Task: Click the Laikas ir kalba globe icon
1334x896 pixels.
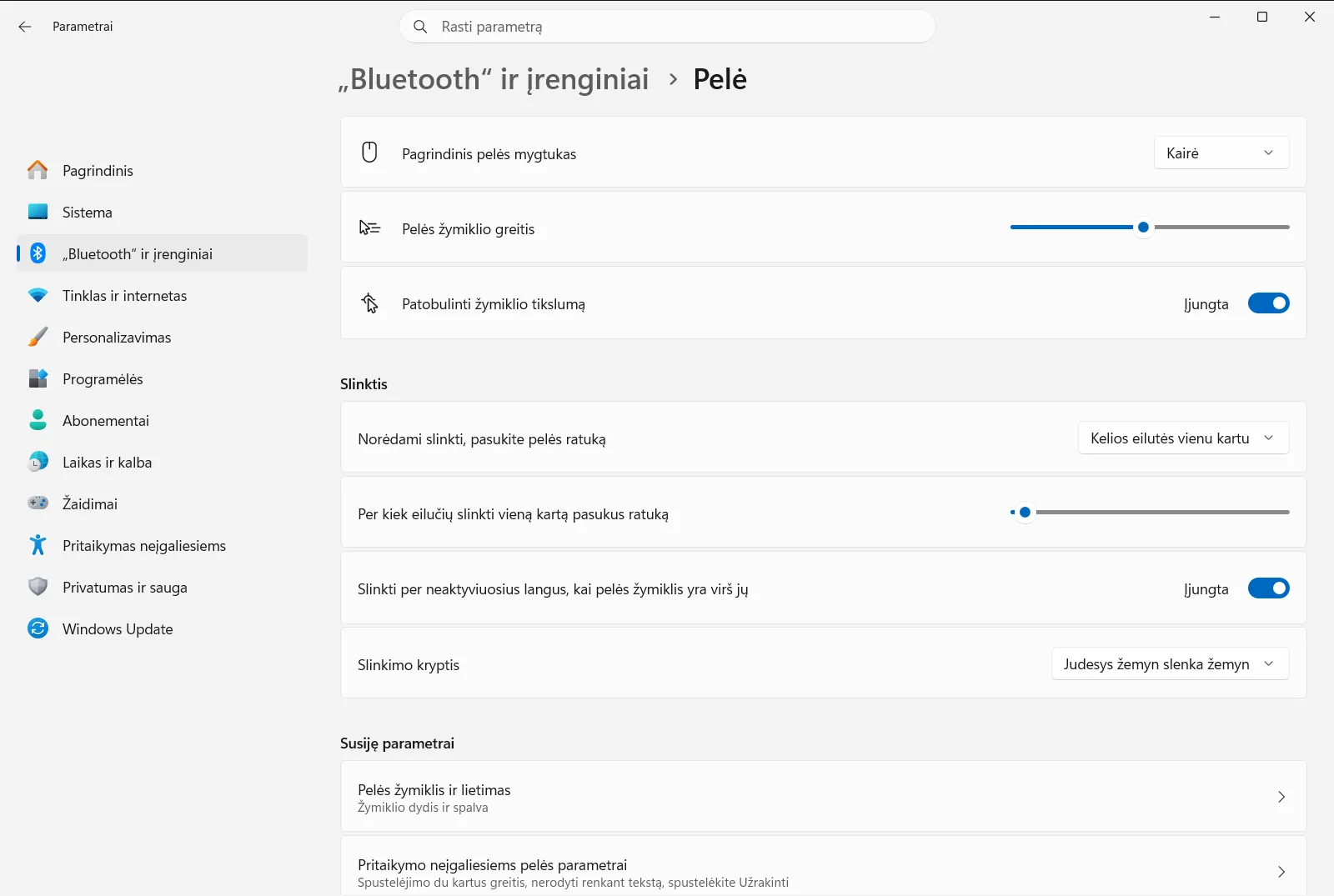Action: (x=38, y=462)
